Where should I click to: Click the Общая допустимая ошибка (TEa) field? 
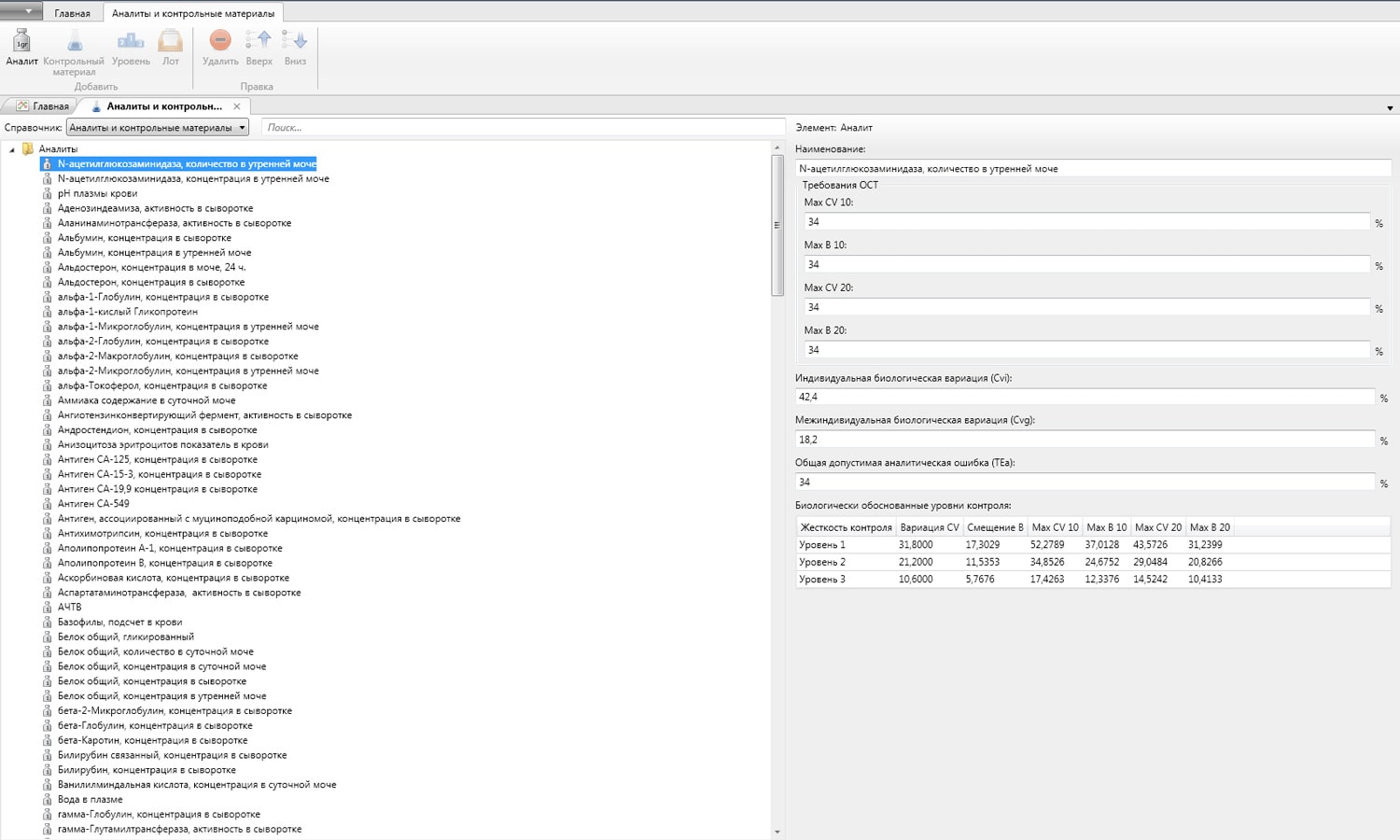click(1085, 483)
